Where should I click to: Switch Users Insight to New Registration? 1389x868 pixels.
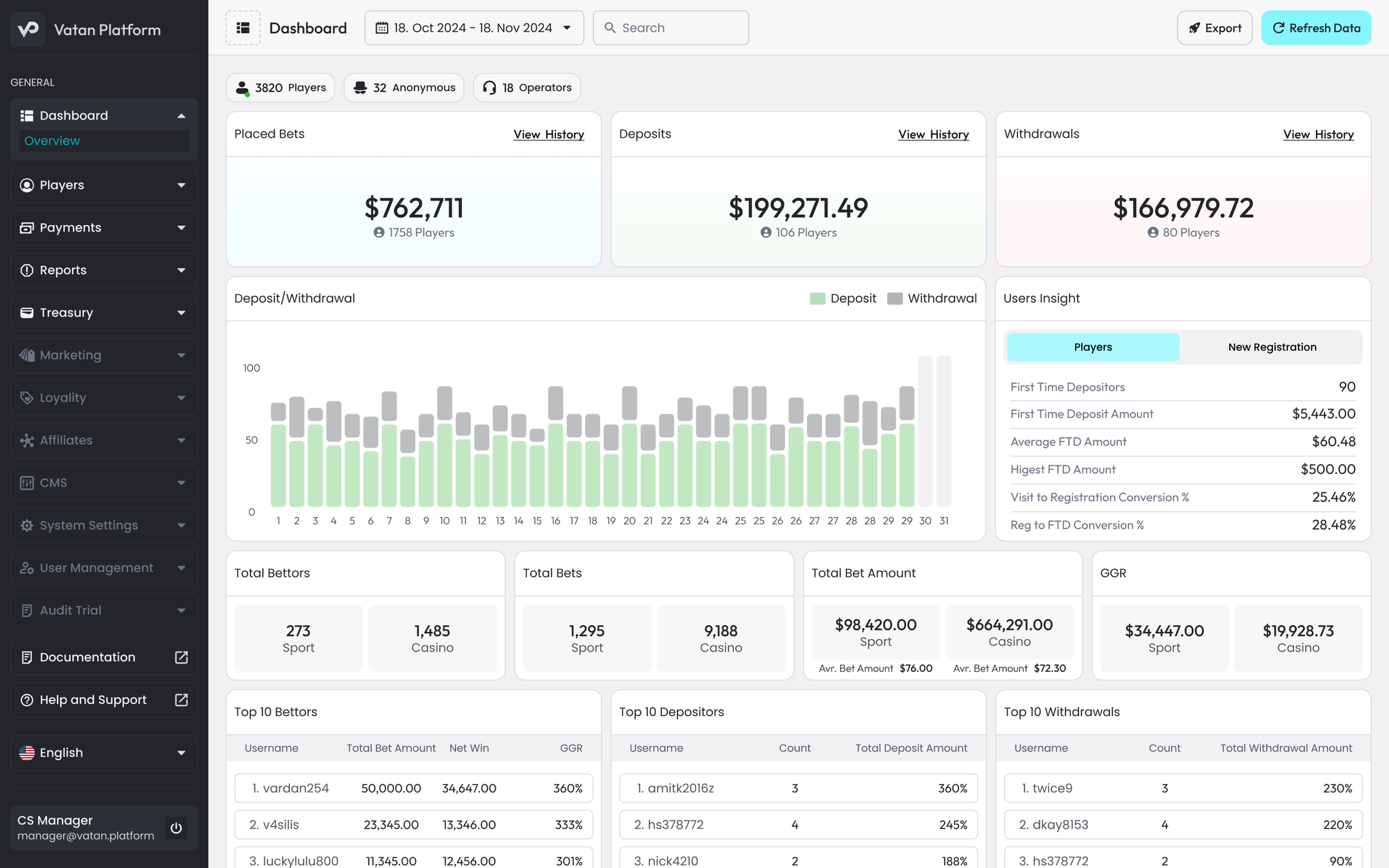1272,347
